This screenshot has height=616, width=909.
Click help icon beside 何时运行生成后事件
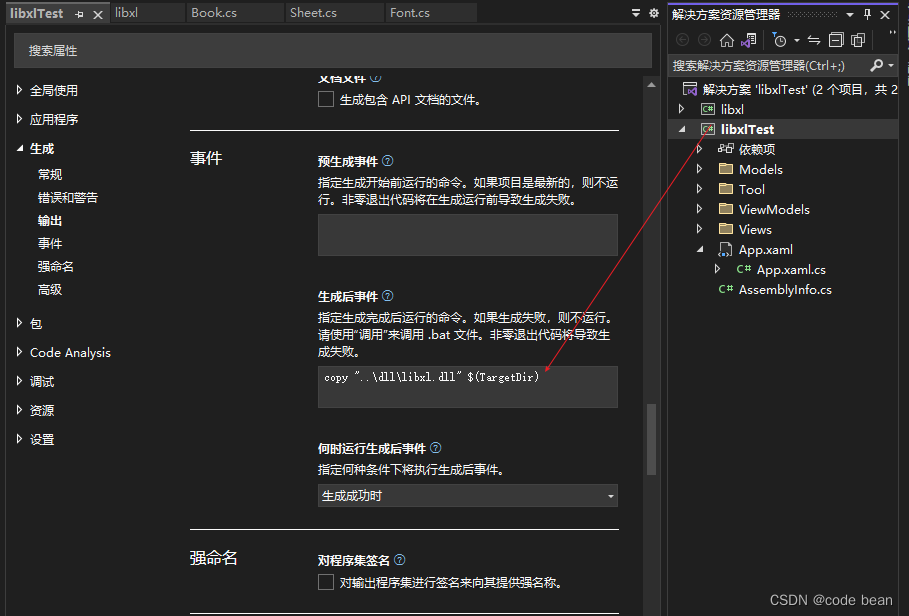436,448
